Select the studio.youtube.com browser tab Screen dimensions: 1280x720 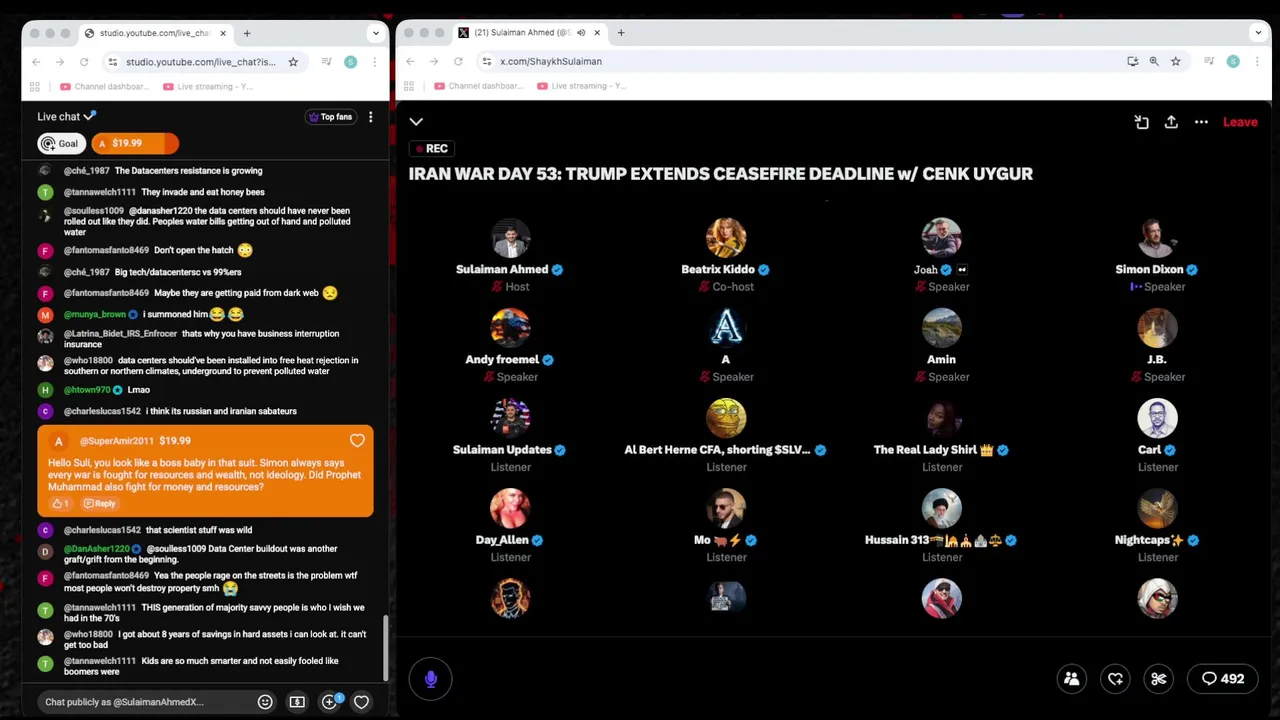[x=155, y=33]
